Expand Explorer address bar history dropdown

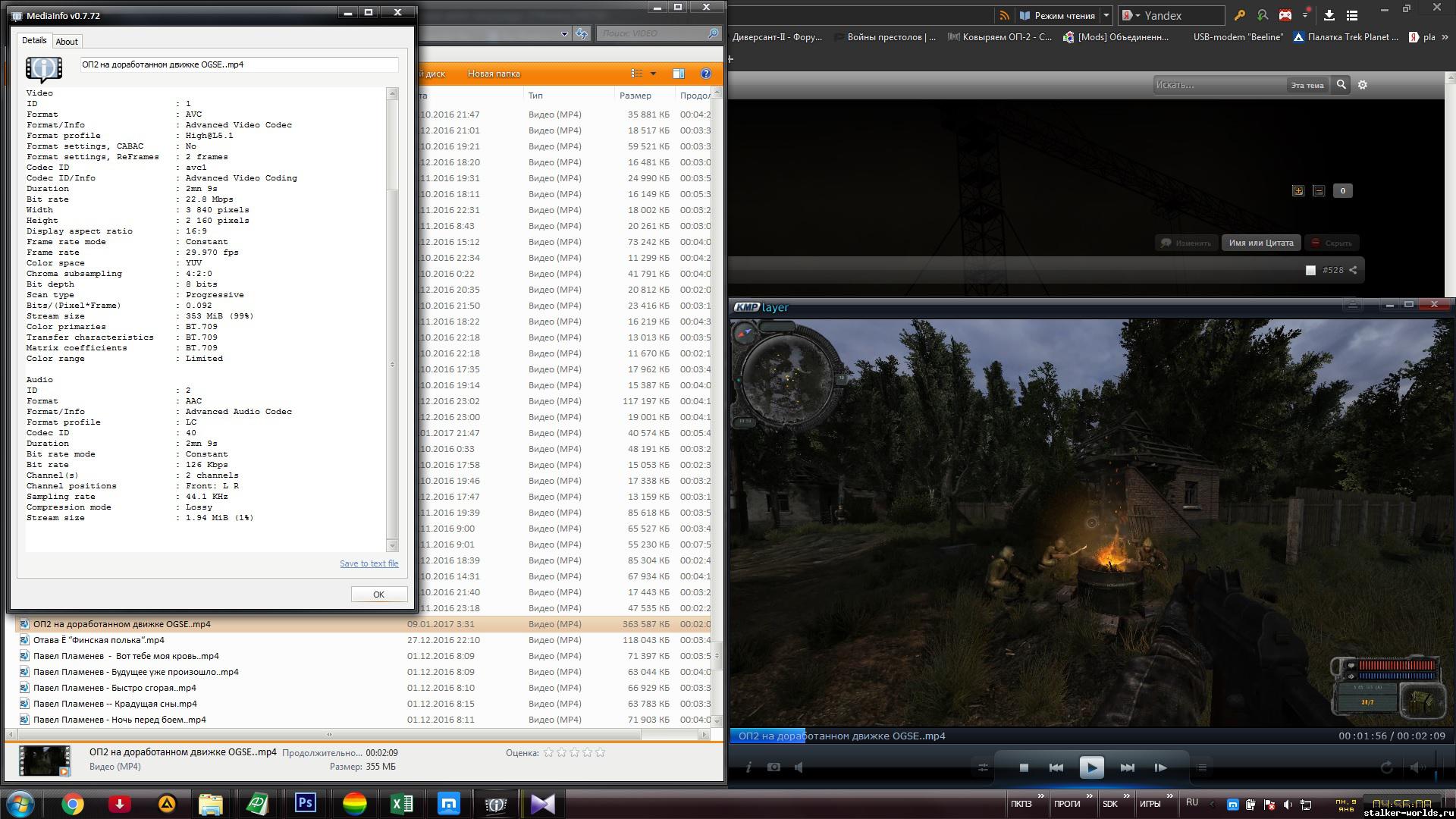point(564,33)
